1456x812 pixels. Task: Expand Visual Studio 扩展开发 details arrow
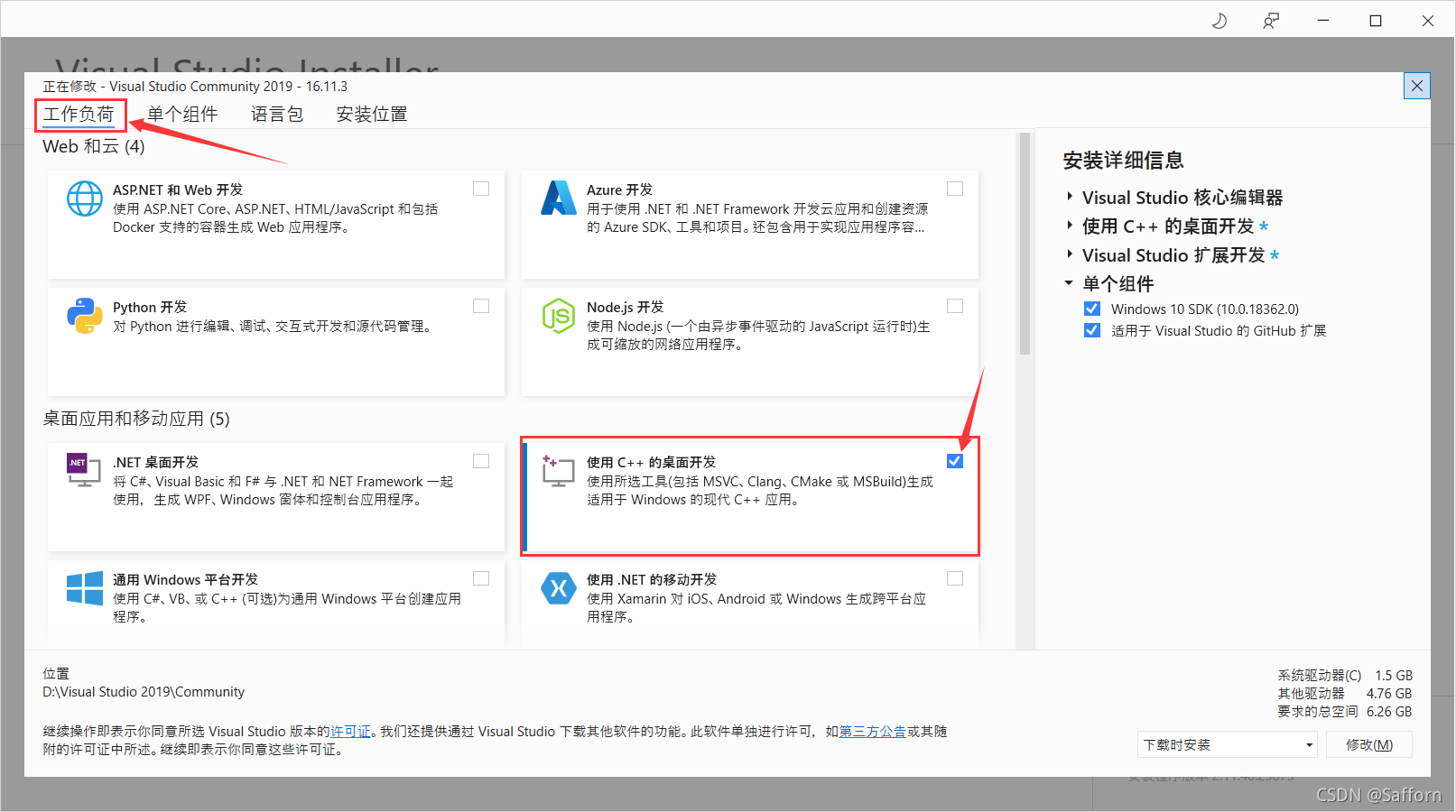pyautogui.click(x=1070, y=254)
